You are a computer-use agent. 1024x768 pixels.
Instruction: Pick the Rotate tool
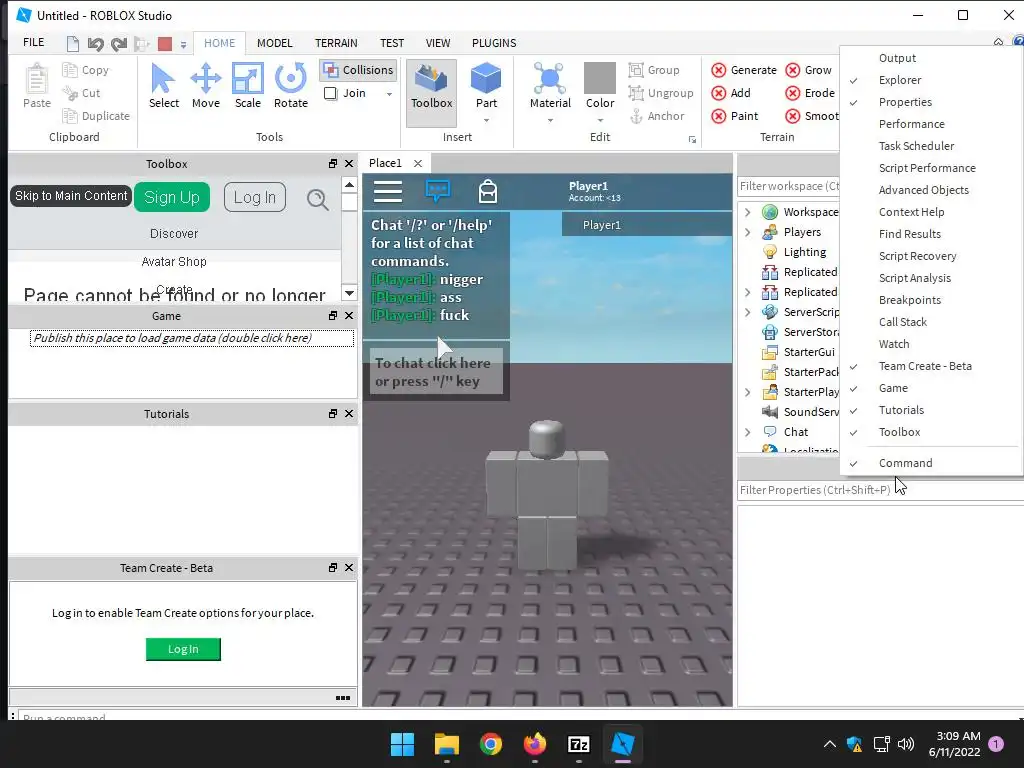click(x=291, y=86)
